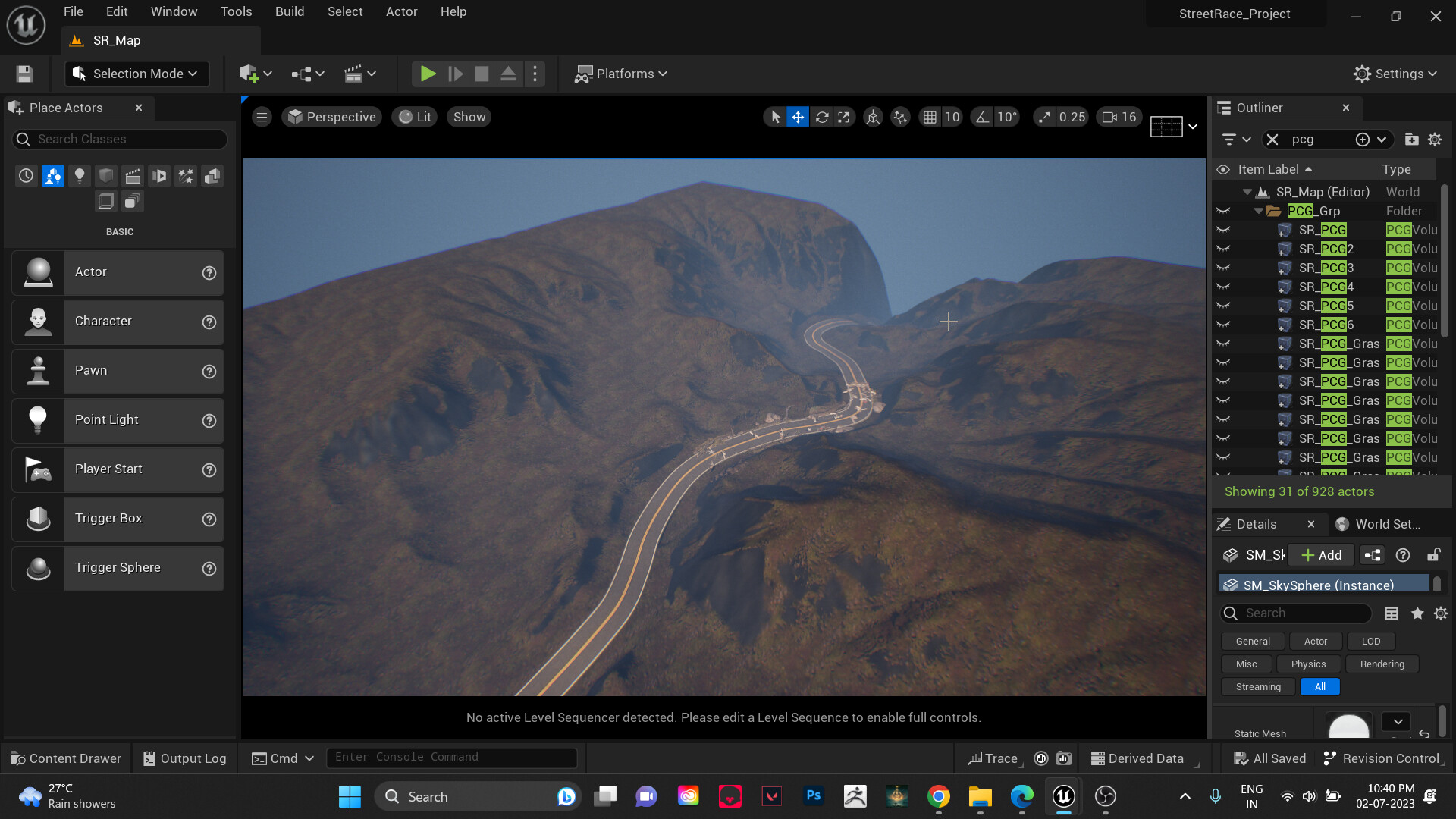Image resolution: width=1456 pixels, height=819 pixels.
Task: Select the rotate transform tool
Action: pyautogui.click(x=821, y=117)
